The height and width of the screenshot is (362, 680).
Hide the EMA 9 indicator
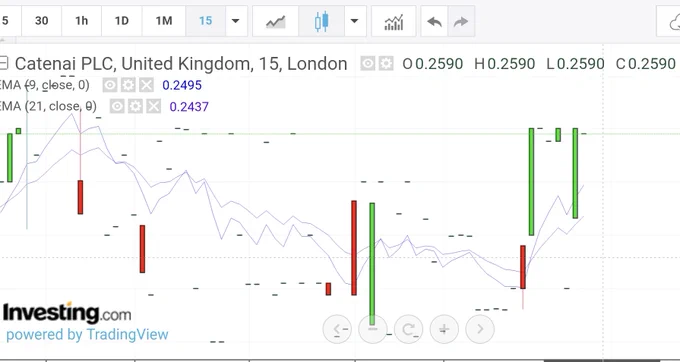pyautogui.click(x=110, y=85)
